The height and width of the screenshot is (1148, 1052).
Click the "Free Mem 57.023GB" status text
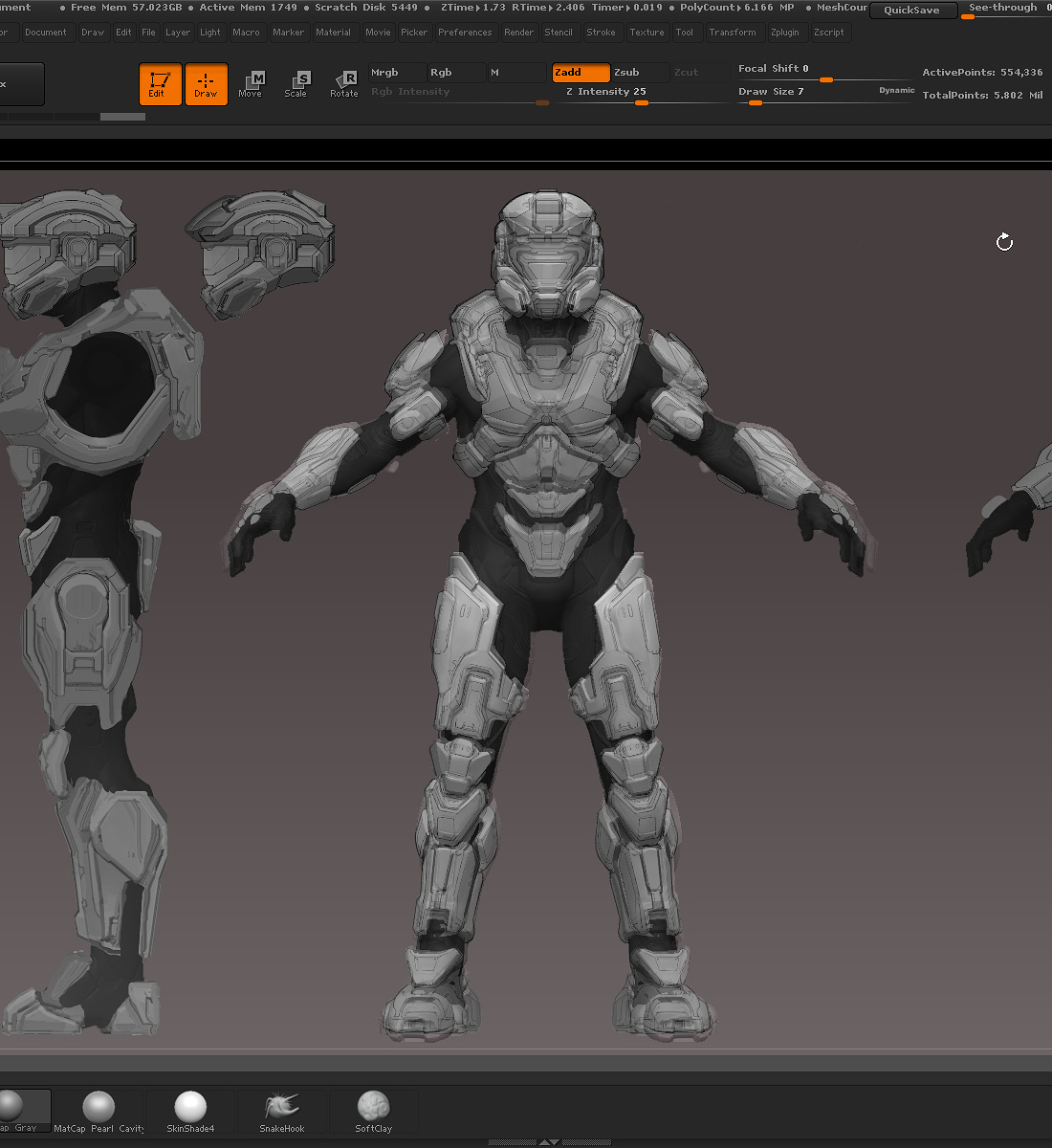[126, 8]
